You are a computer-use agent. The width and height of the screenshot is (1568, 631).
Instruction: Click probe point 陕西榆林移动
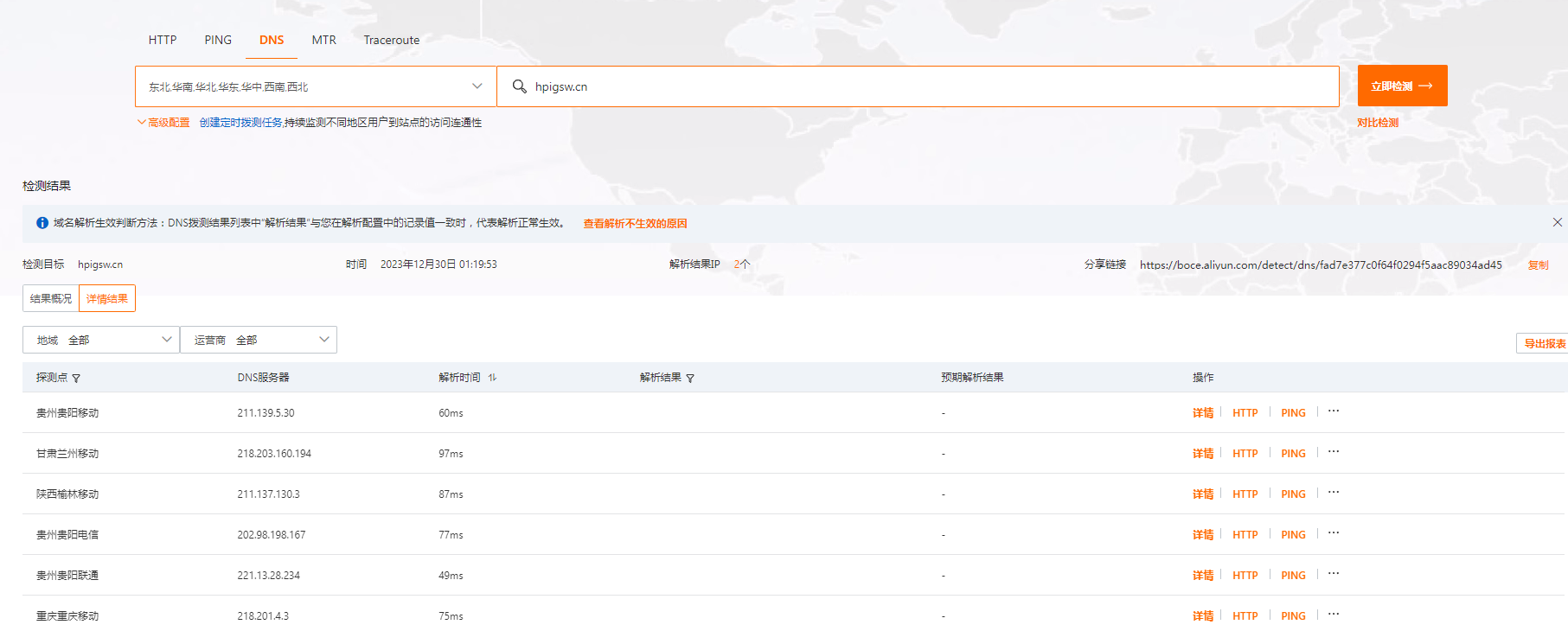[x=67, y=494]
